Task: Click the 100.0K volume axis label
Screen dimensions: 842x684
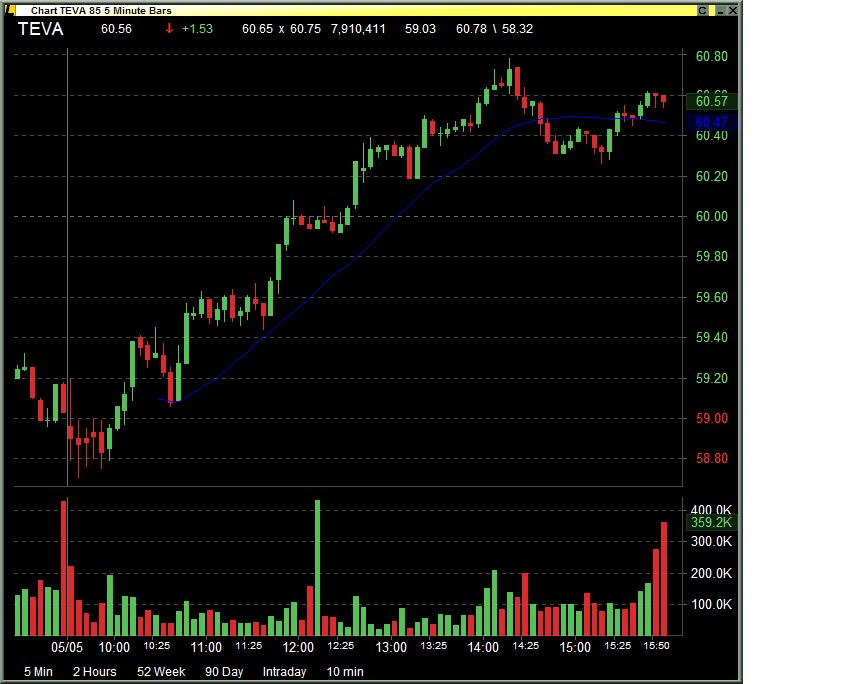Action: [711, 605]
